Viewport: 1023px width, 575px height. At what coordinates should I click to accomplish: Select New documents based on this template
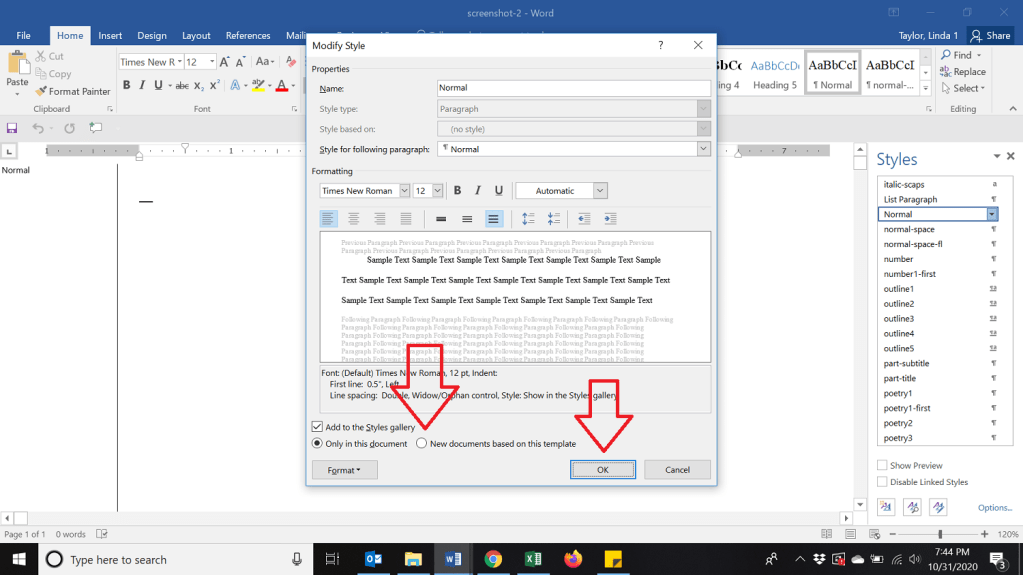(422, 444)
